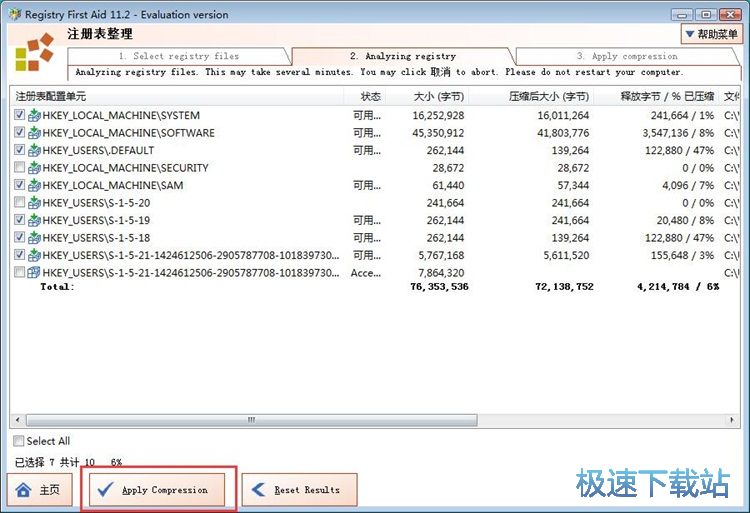Click the freed value 3,547,136 / 8%
This screenshot has height=513, width=750.
click(x=678, y=133)
